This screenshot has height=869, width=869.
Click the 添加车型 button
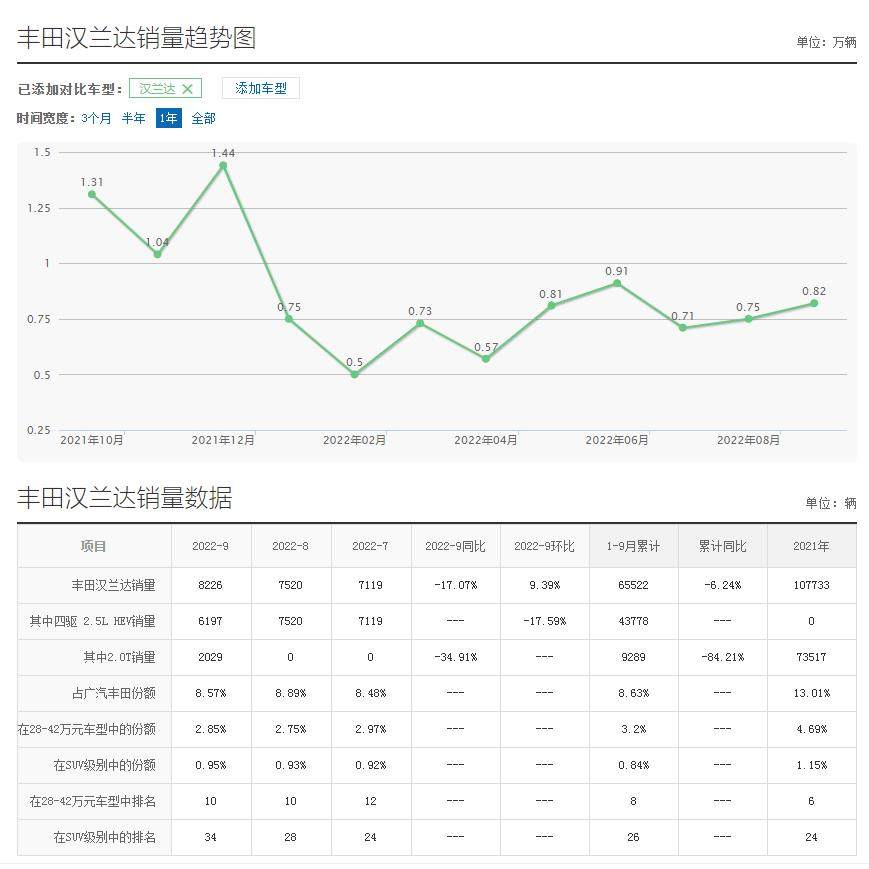260,88
